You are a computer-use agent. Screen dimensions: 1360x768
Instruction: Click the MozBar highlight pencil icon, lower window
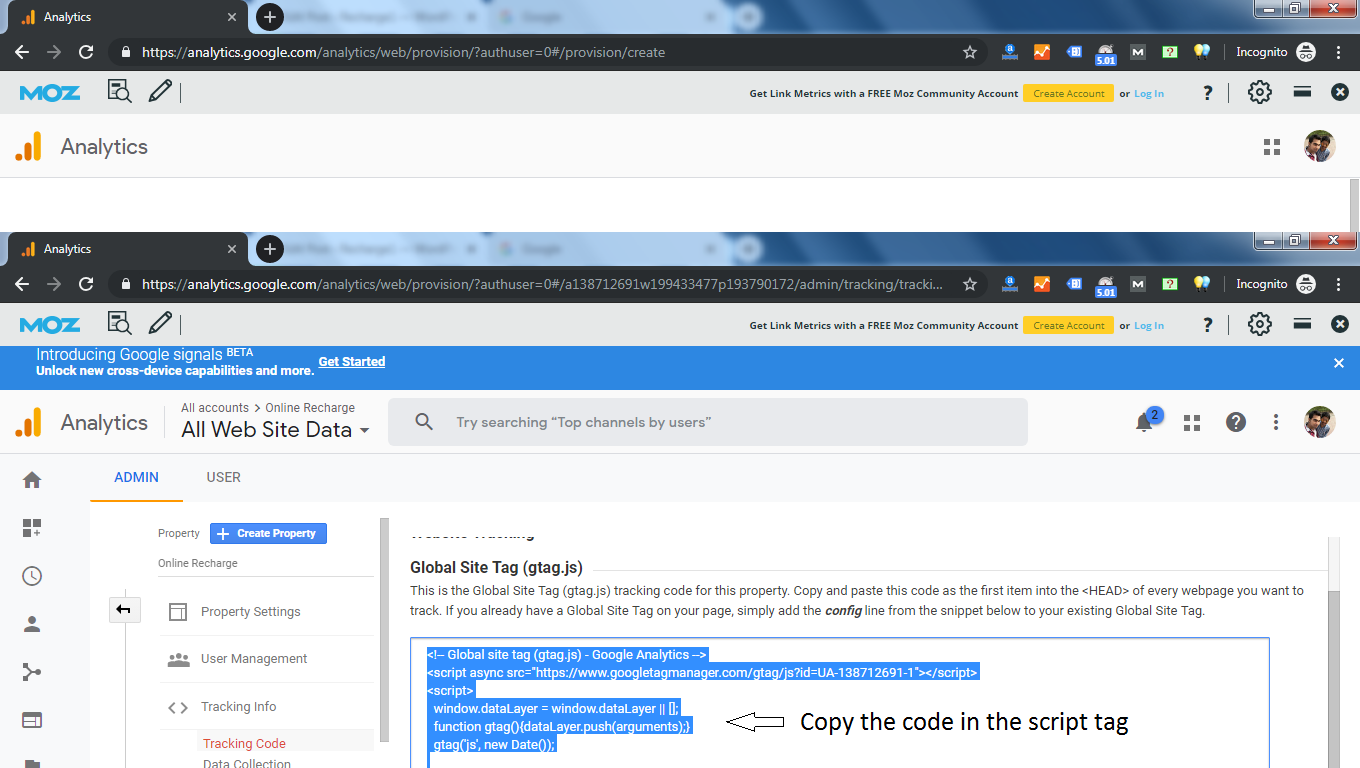tap(160, 324)
